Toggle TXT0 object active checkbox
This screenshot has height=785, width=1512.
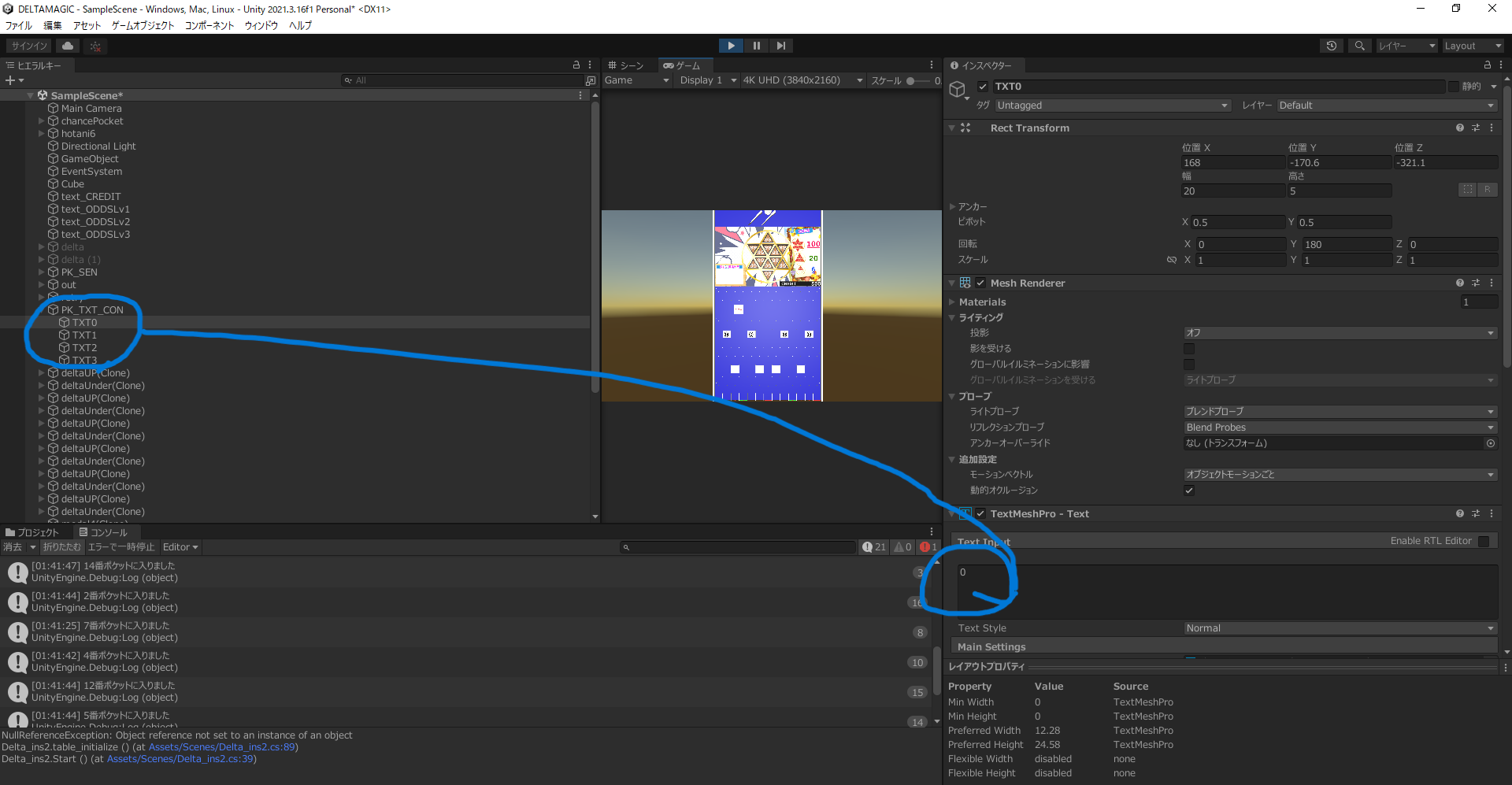tap(983, 87)
